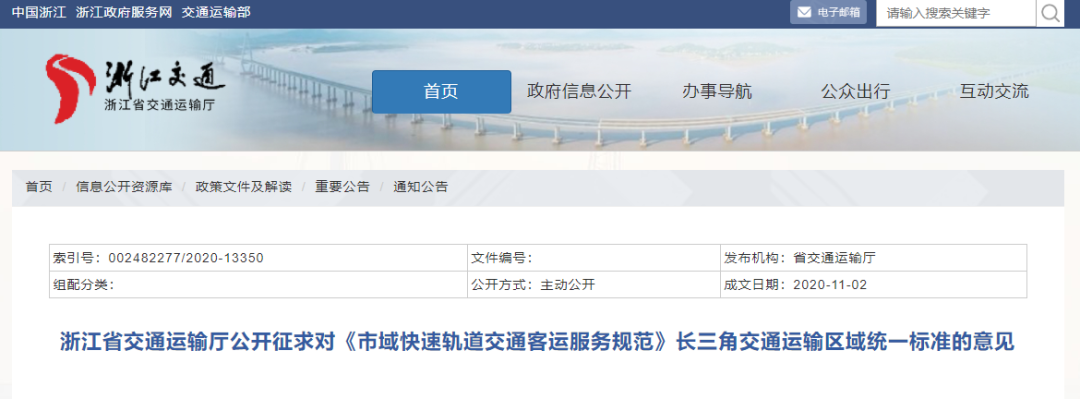
Task: Open the 公众出行 navigation menu
Action: coord(855,92)
